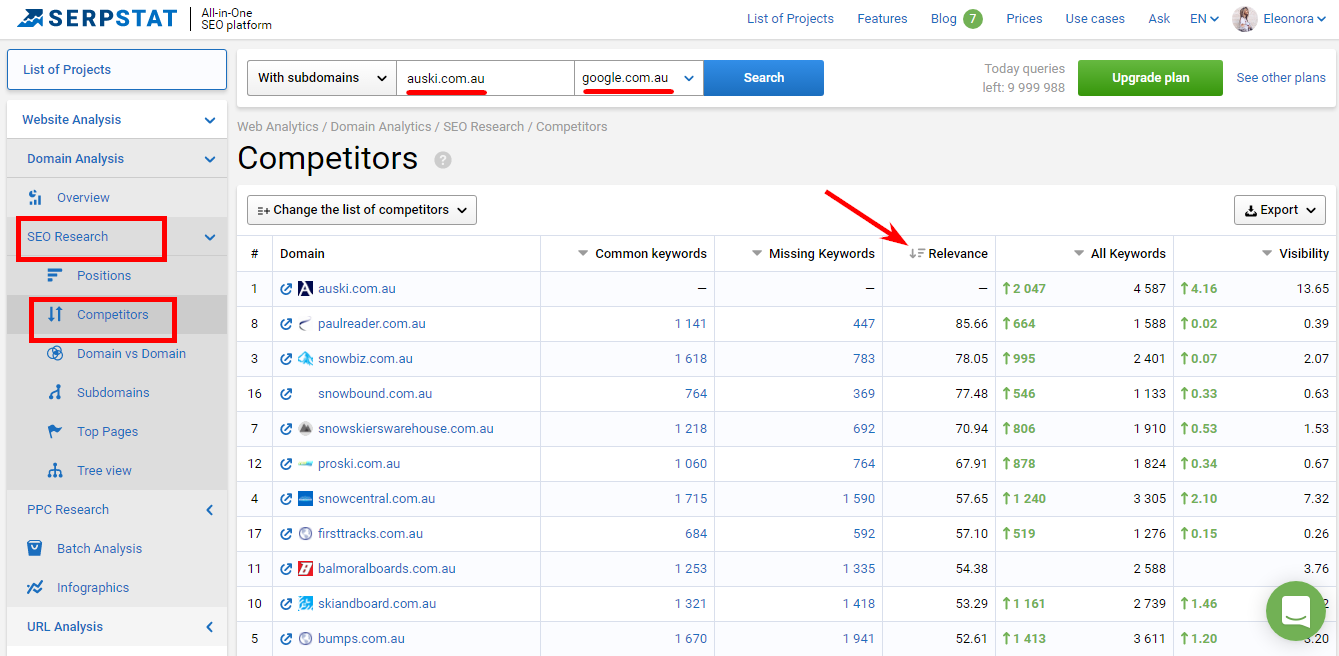Collapse the Website Analysis section
1339x656 pixels.
(x=209, y=120)
